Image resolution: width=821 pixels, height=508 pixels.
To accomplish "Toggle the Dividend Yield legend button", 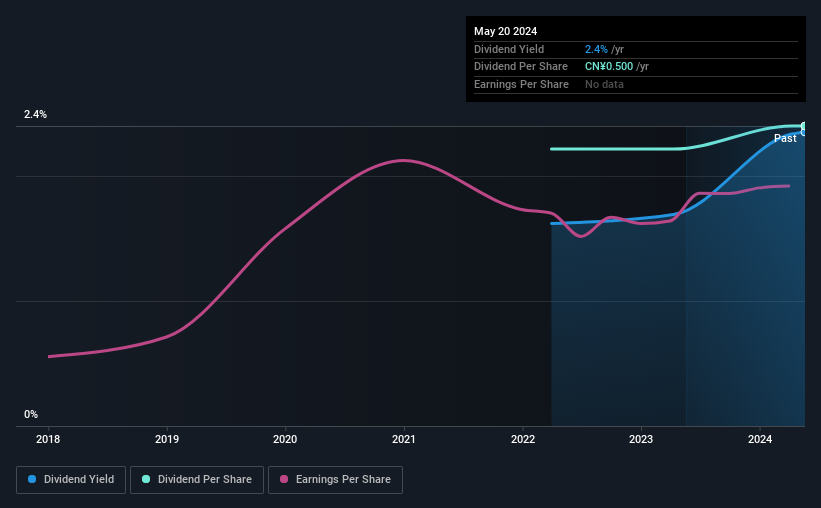I will point(71,480).
